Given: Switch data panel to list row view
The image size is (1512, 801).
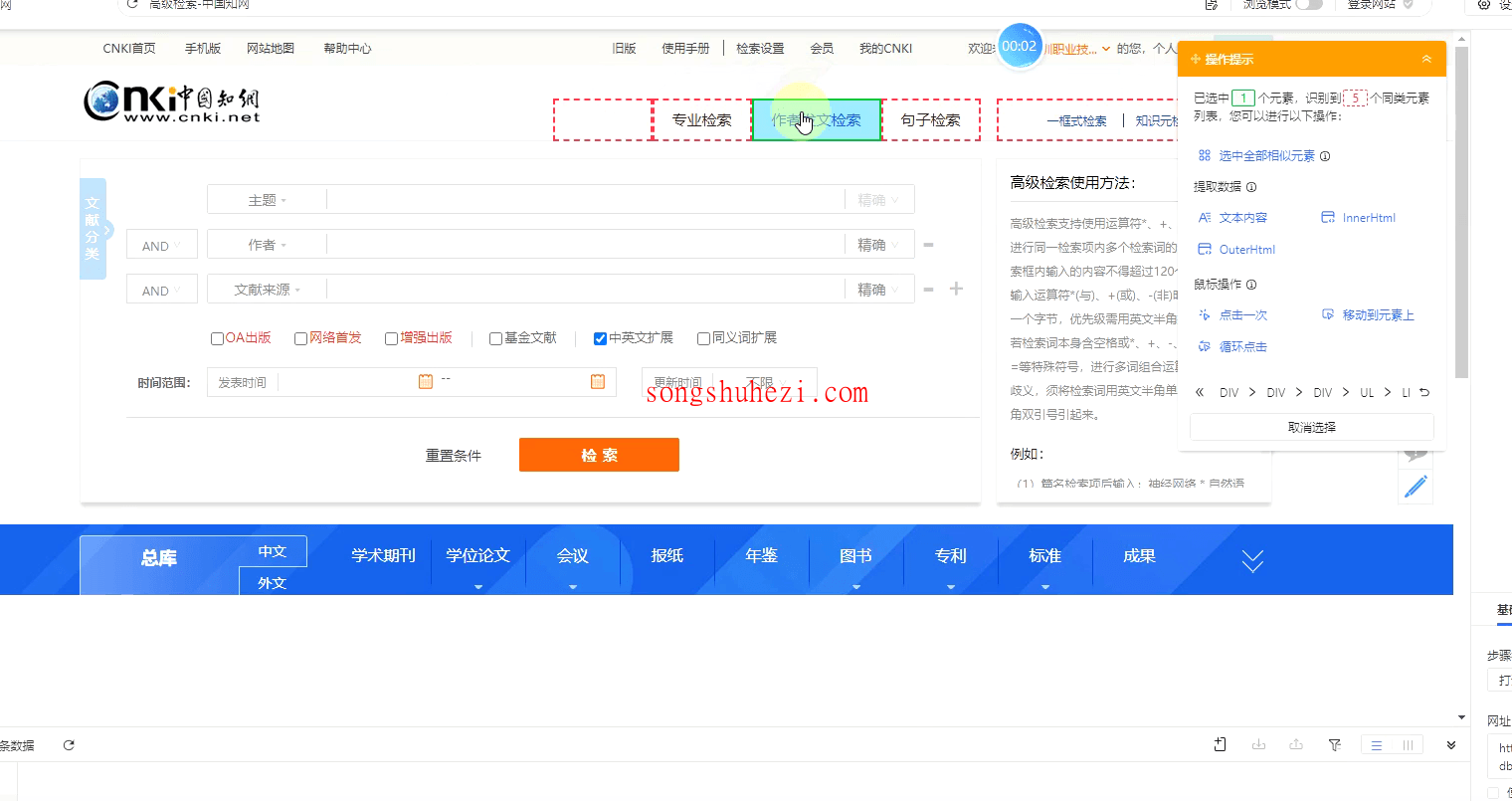Looking at the screenshot, I should [x=1377, y=745].
